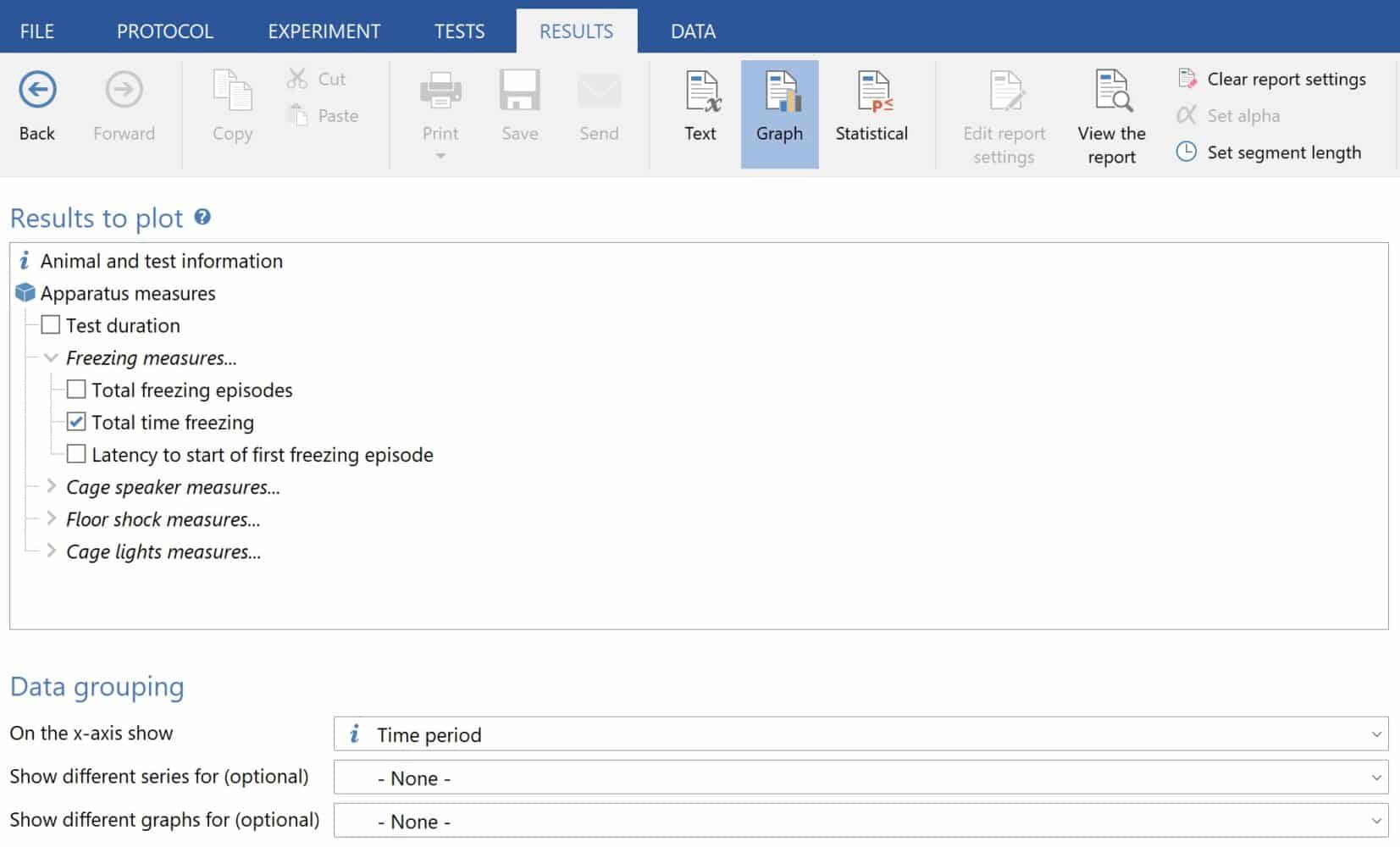The image size is (1400, 847).
Task: Switch to the PROTOCOL tab
Action: pos(164,31)
